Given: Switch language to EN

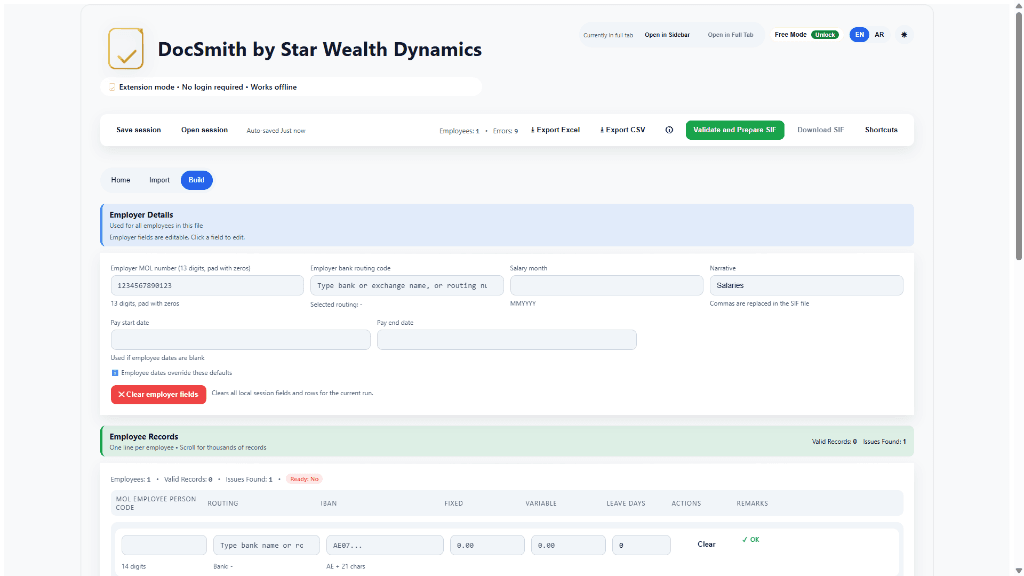Looking at the screenshot, I should click(858, 35).
